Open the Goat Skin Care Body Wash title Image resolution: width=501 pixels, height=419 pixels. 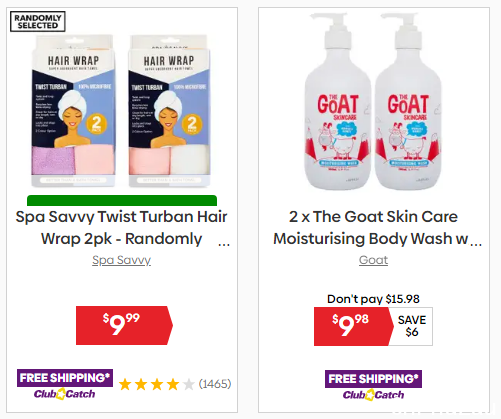coord(374,228)
